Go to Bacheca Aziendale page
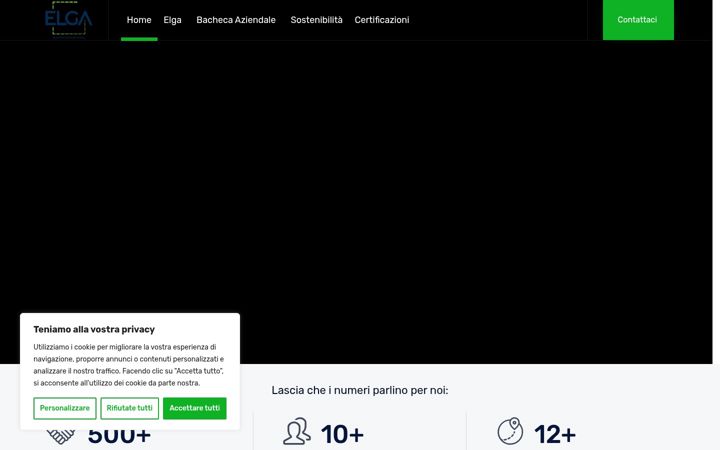This screenshot has width=720, height=450. [x=236, y=20]
